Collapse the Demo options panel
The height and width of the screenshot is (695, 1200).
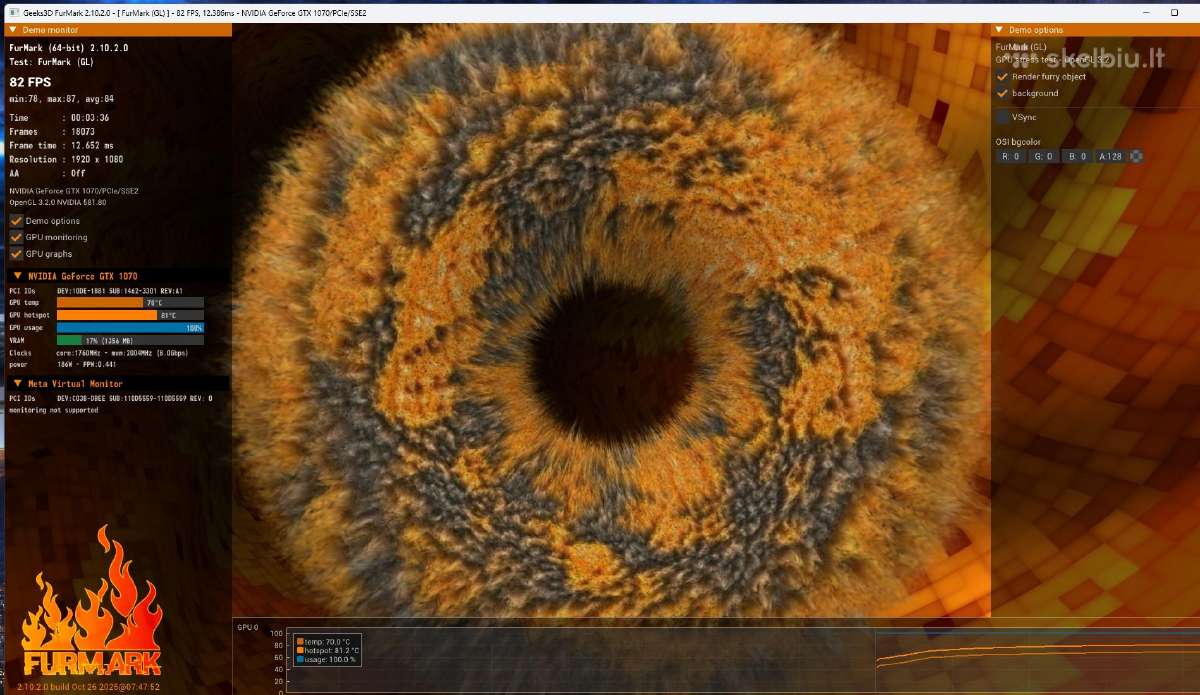tap(998, 30)
